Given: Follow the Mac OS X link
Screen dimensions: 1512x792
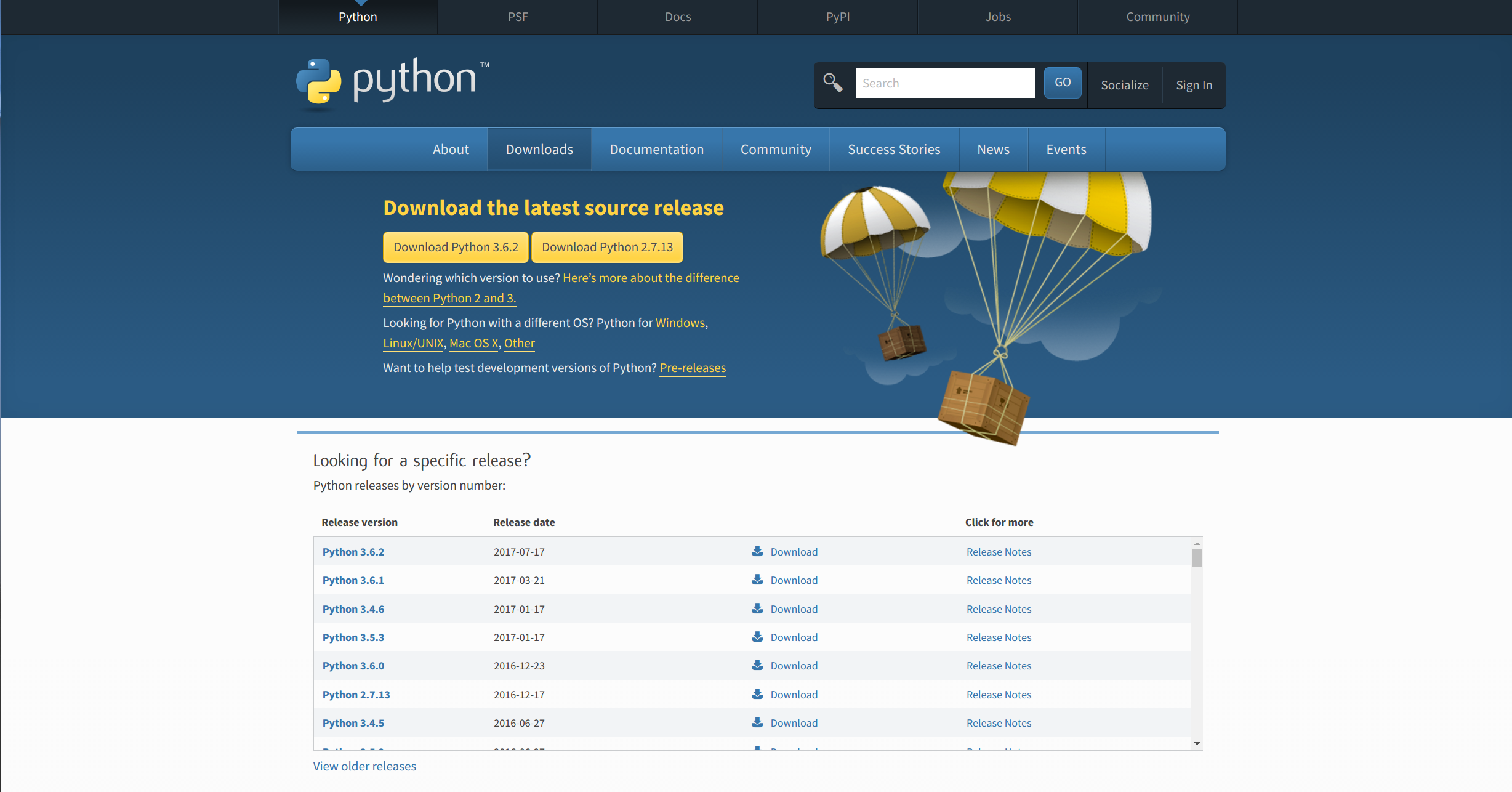Looking at the screenshot, I should tap(473, 343).
